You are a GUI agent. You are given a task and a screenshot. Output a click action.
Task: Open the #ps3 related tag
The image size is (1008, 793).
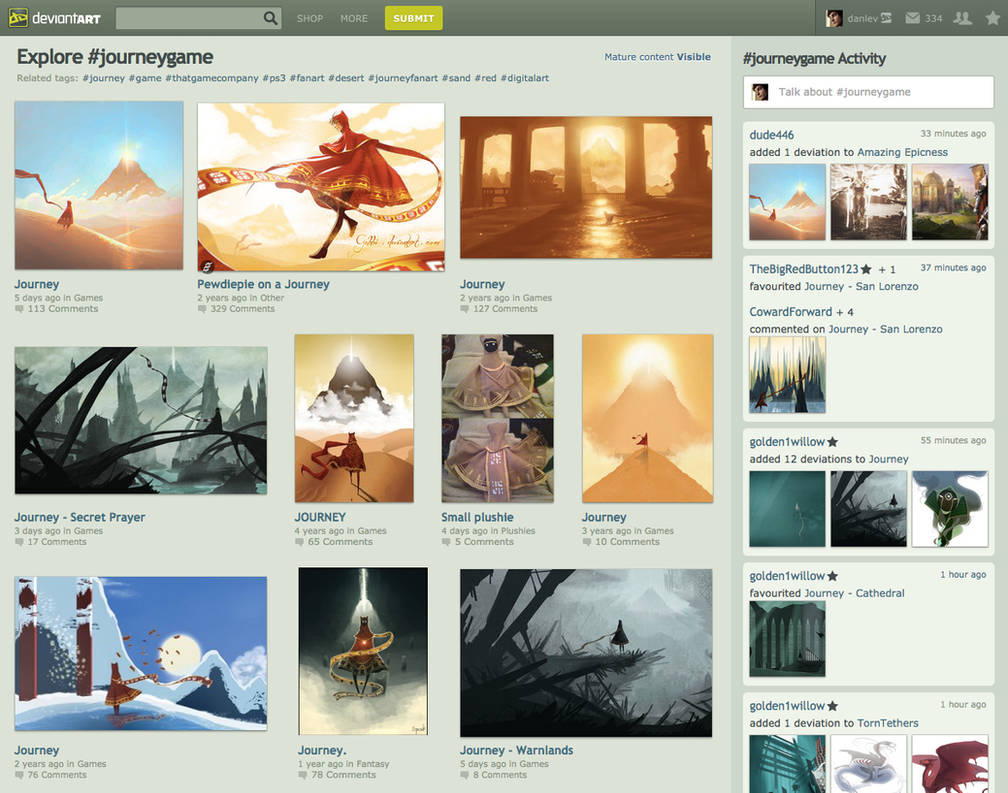click(274, 78)
